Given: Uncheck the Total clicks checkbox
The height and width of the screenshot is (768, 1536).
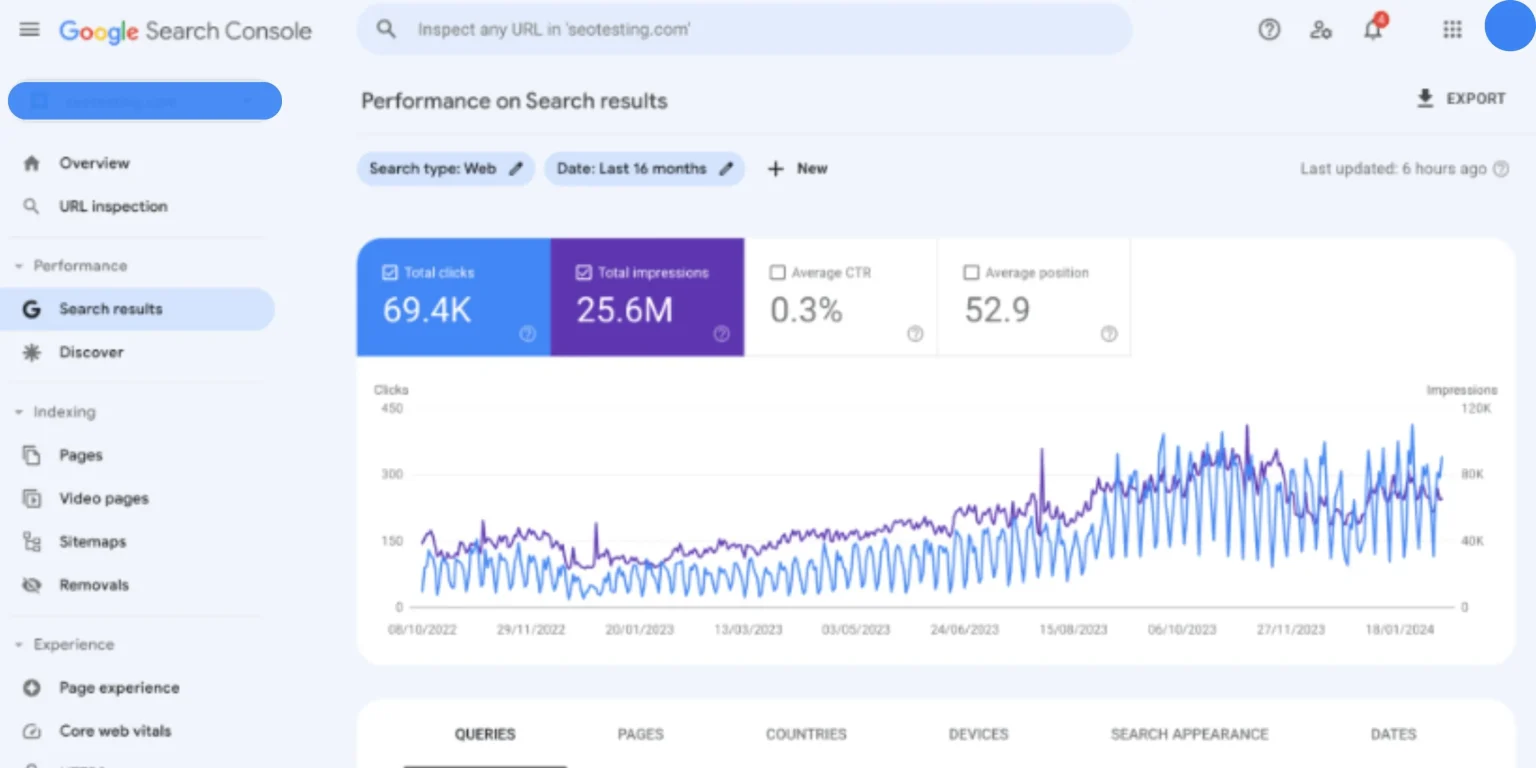Looking at the screenshot, I should (390, 272).
